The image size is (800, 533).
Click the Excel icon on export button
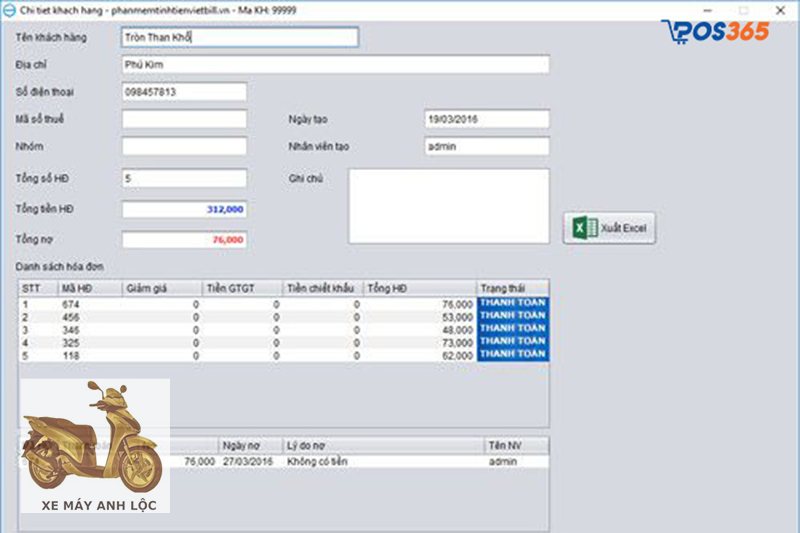[x=584, y=228]
